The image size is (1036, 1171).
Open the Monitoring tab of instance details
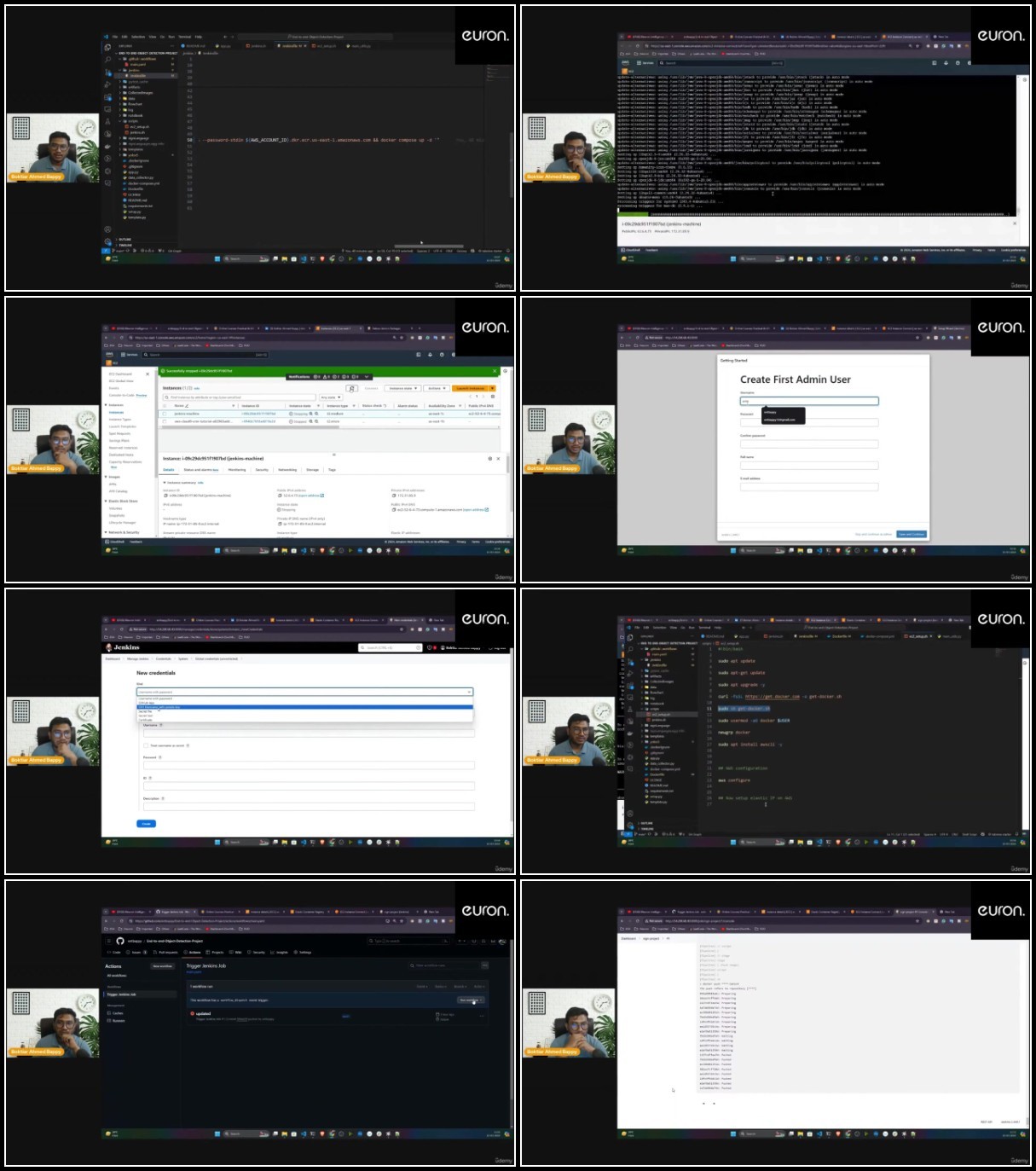click(237, 470)
